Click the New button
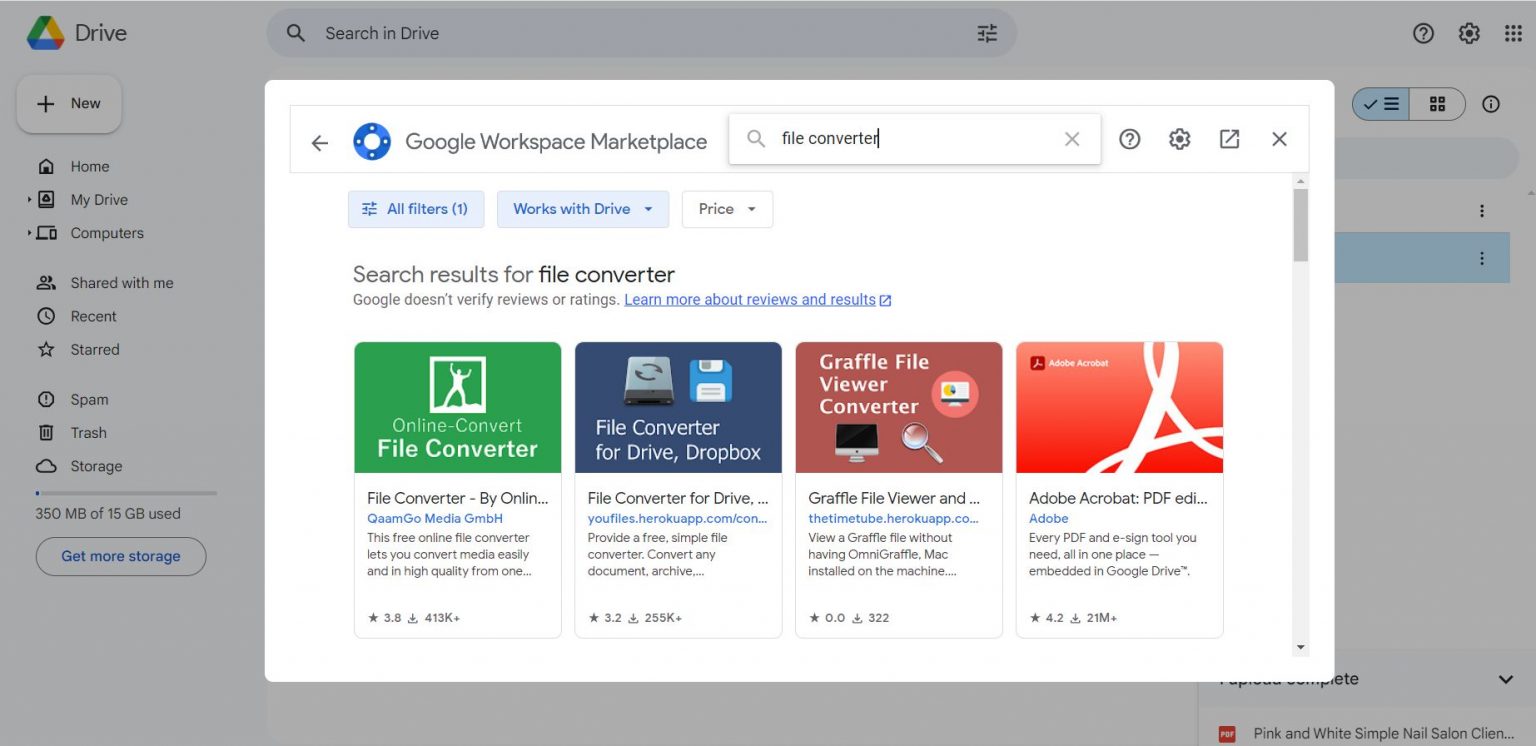1536x746 pixels. click(69, 104)
